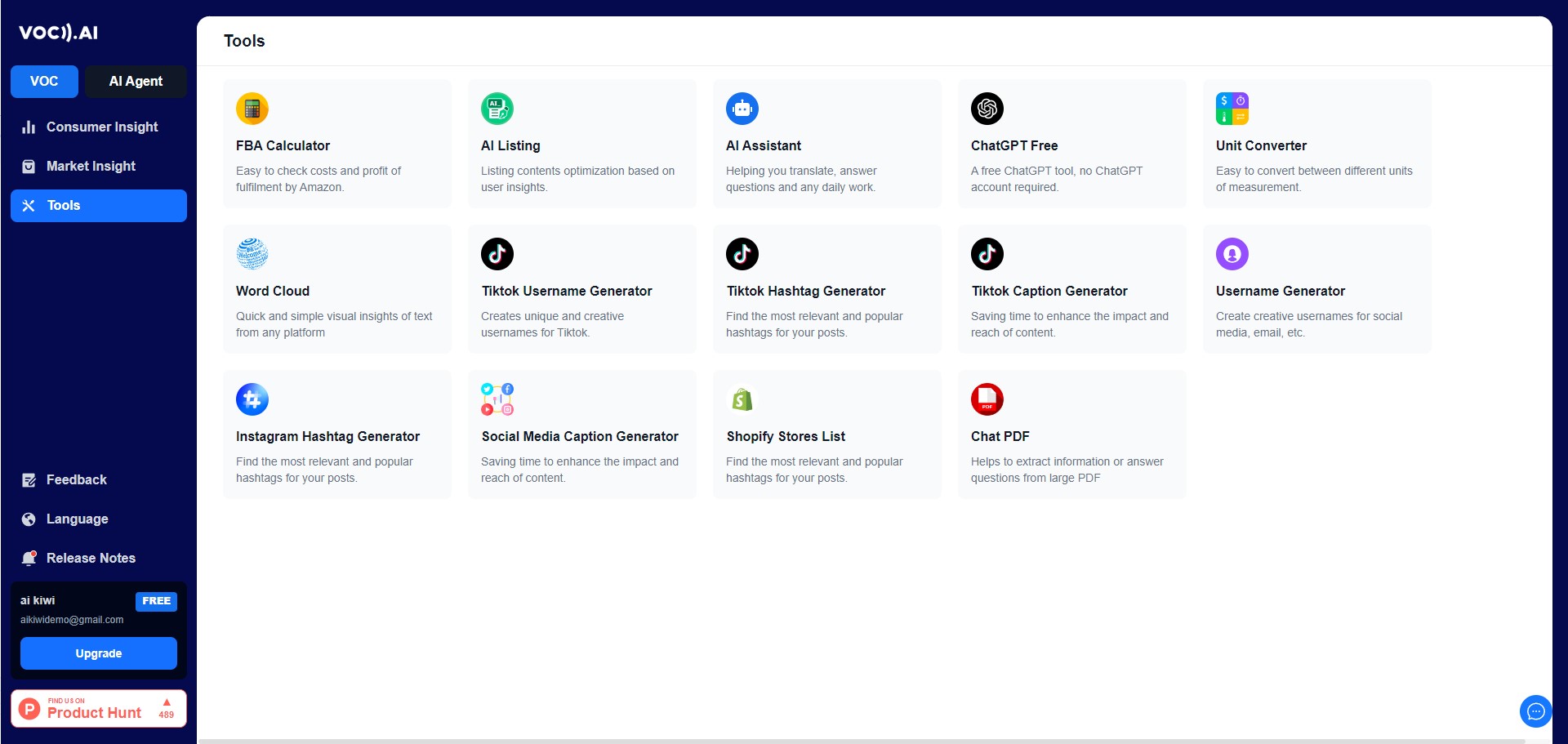This screenshot has width=1568, height=744.
Task: Click the account email aikiwidemo@gmail.com
Action: (x=72, y=620)
